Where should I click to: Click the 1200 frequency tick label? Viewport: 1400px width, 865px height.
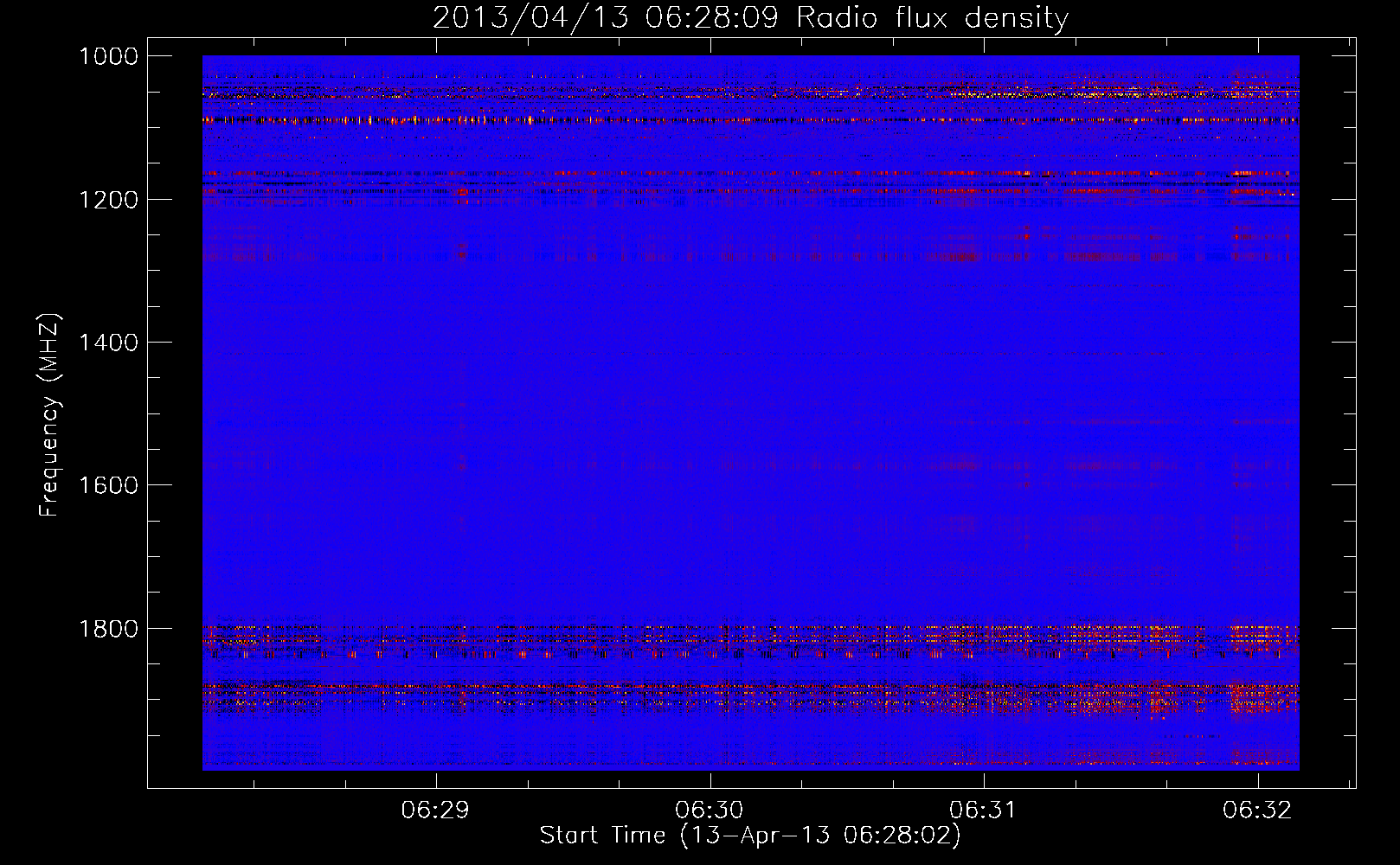(x=108, y=200)
